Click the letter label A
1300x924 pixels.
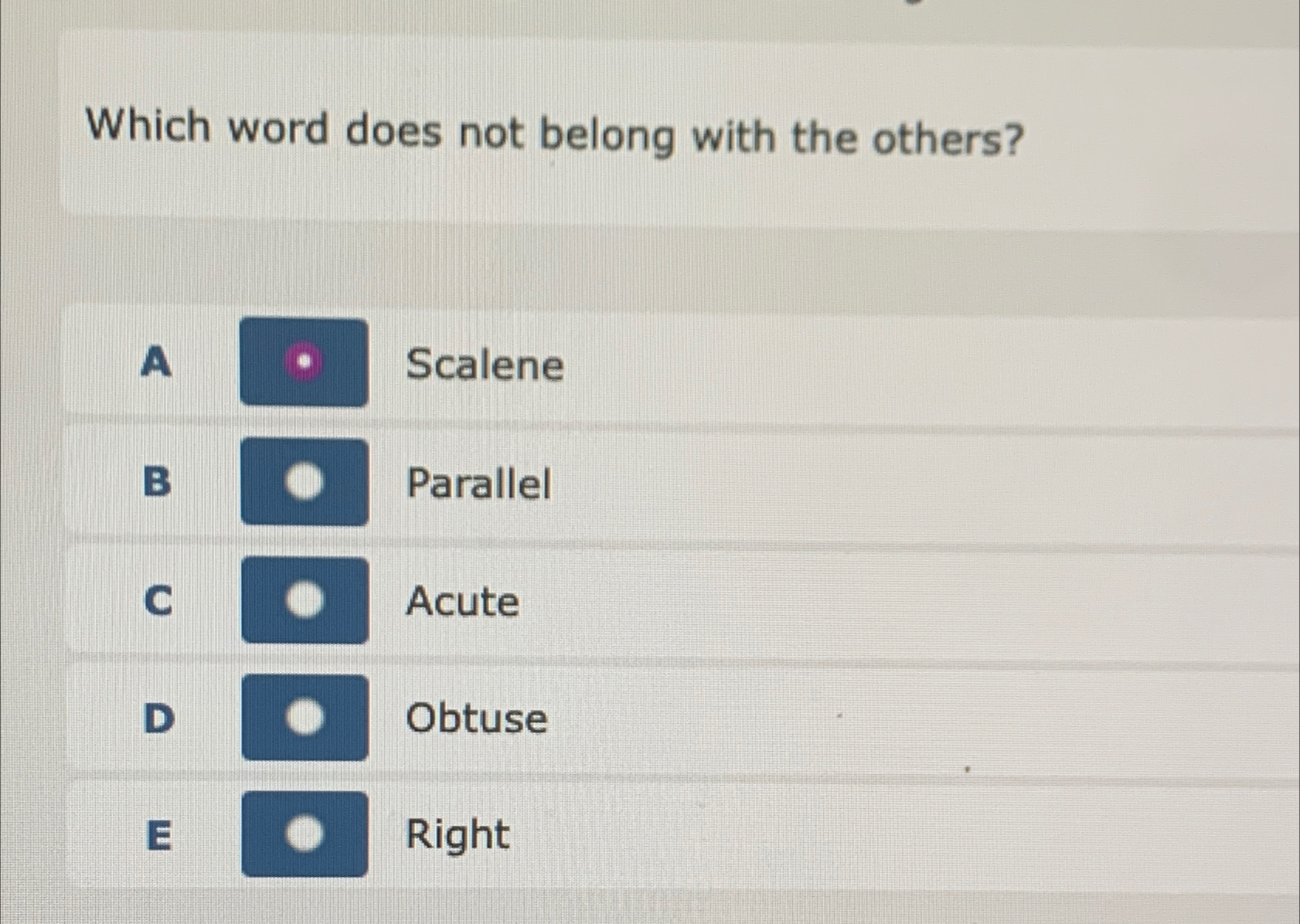[x=157, y=363]
